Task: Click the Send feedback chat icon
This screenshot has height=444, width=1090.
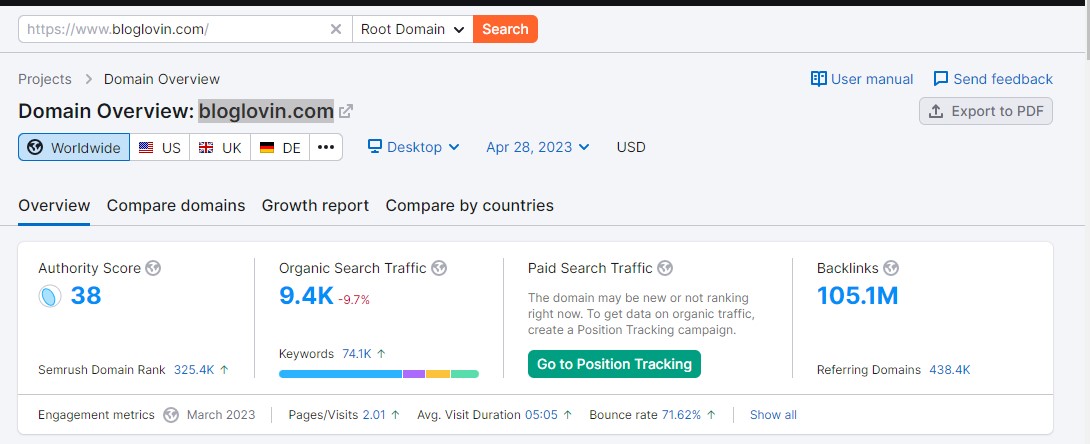Action: [x=941, y=79]
